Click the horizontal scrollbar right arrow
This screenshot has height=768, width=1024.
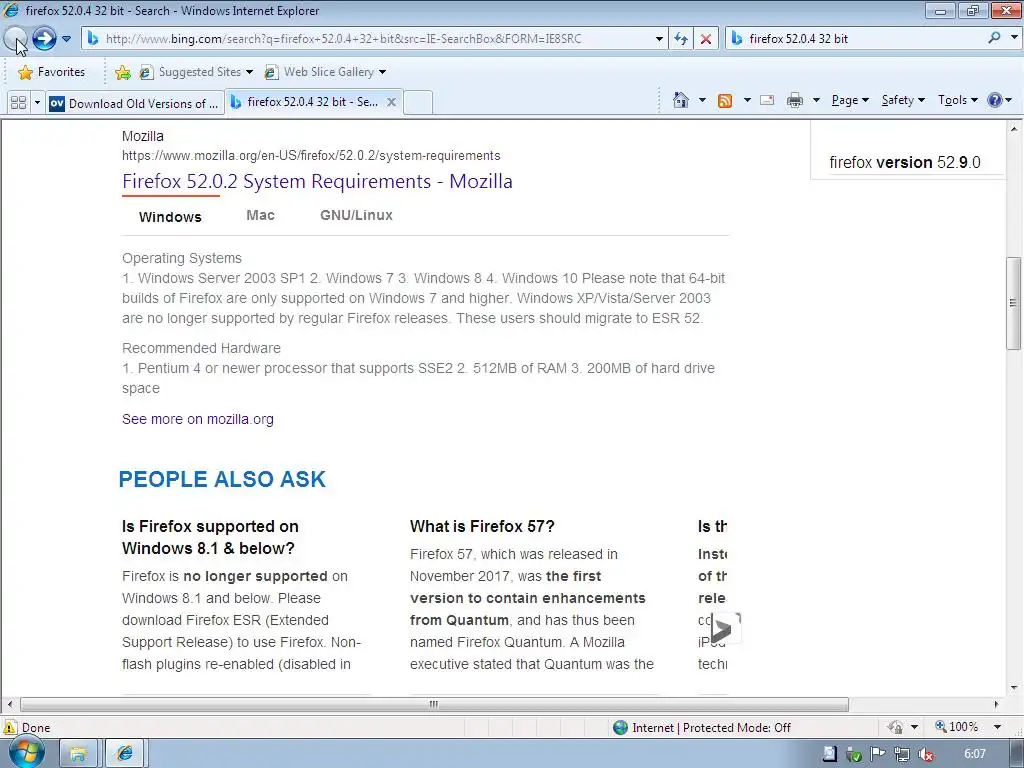point(997,705)
